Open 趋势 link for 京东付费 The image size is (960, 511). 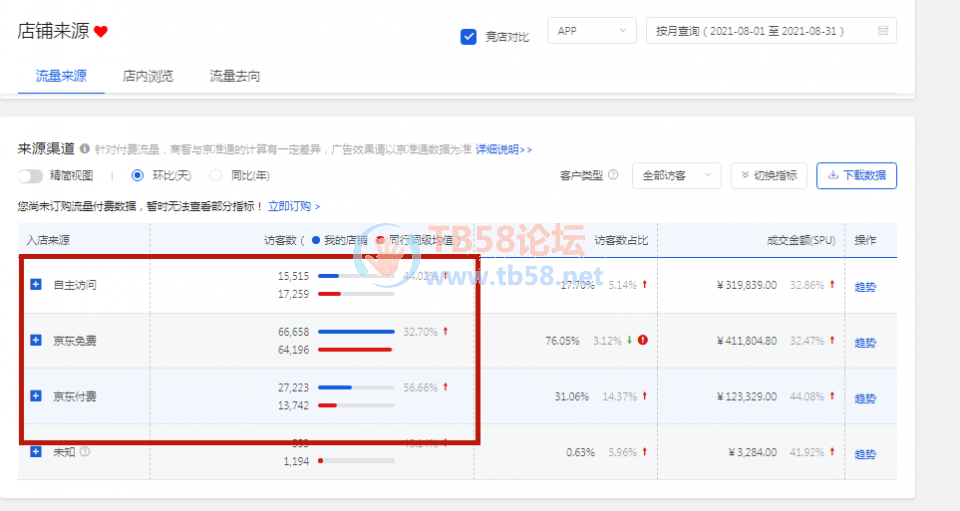click(865, 398)
